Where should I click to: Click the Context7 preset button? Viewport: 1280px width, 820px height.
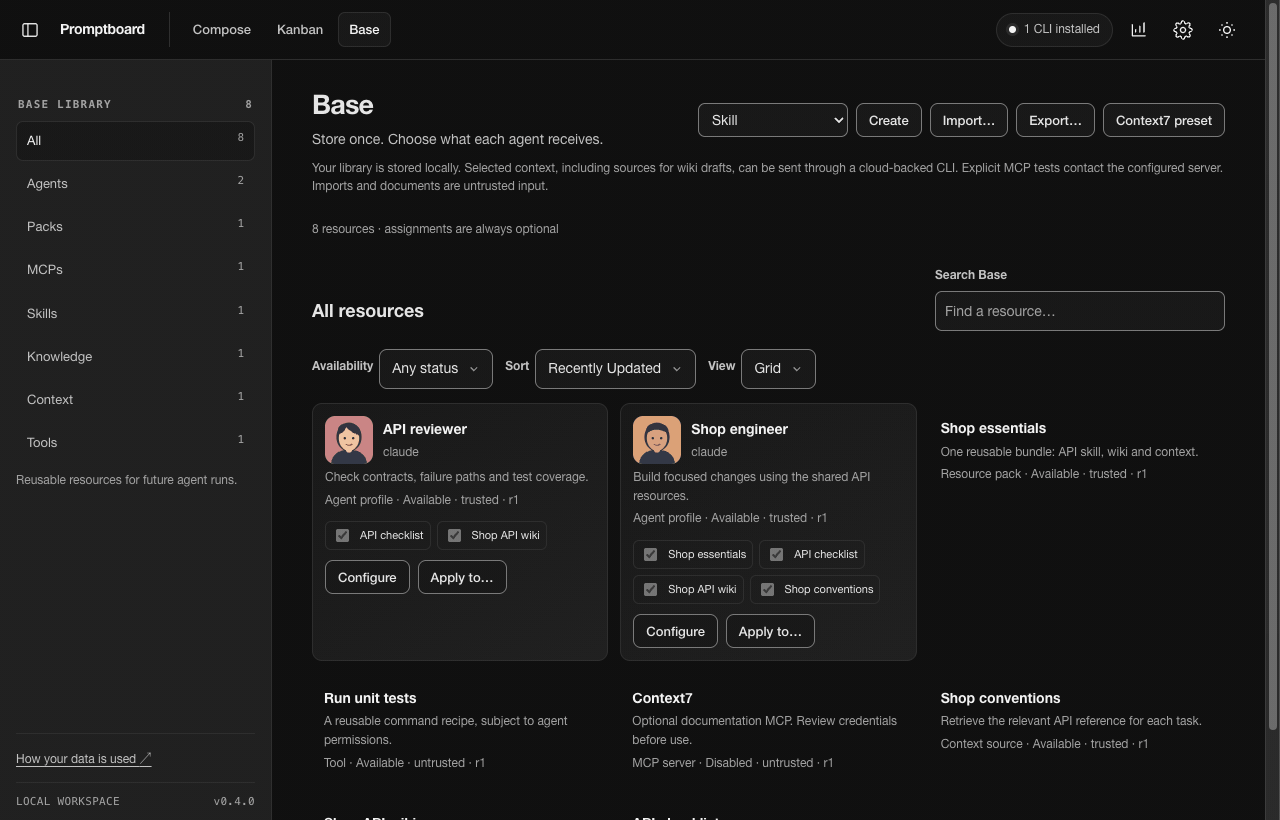pos(1164,120)
